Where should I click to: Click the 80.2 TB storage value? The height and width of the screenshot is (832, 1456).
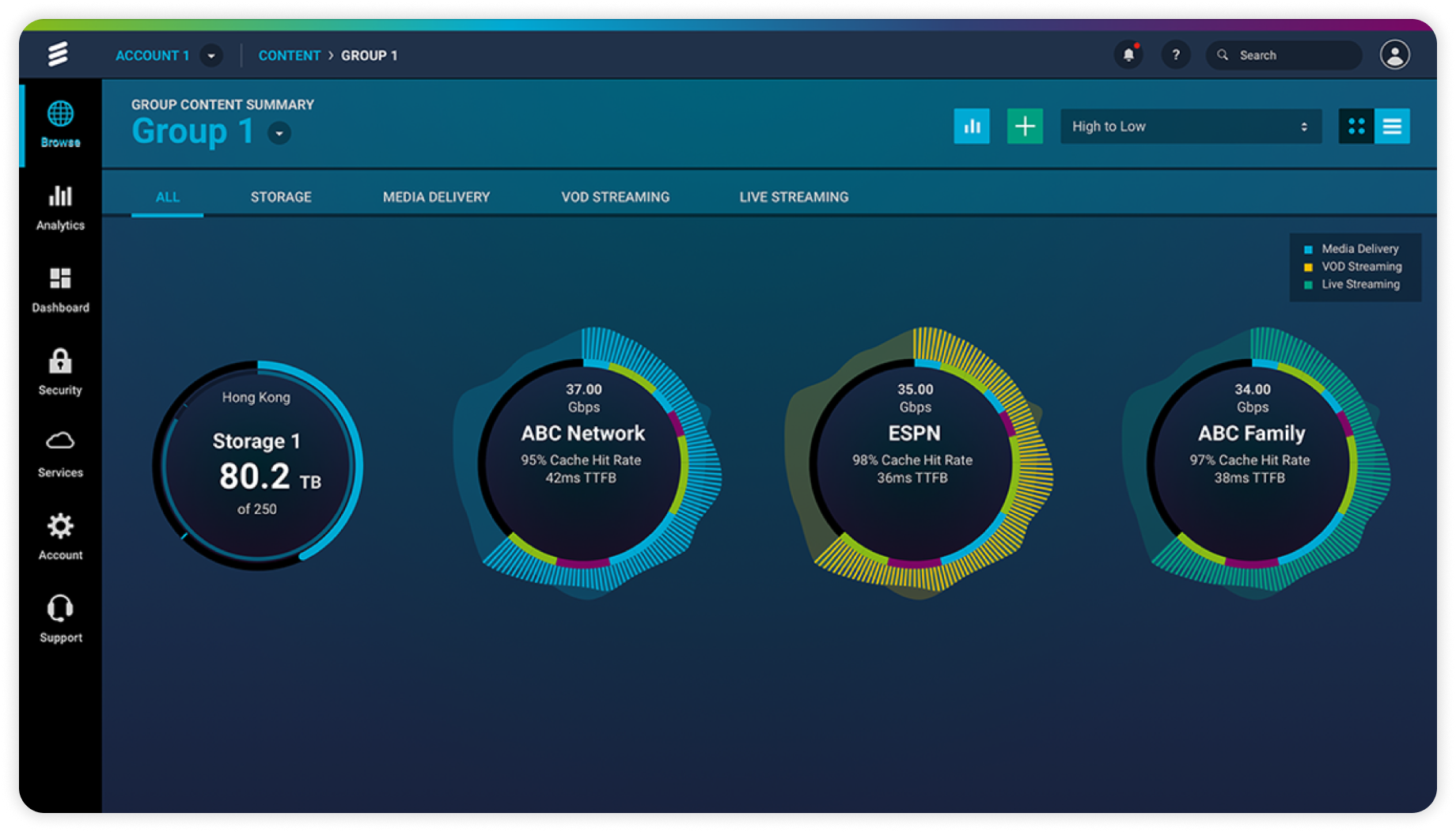click(x=270, y=477)
